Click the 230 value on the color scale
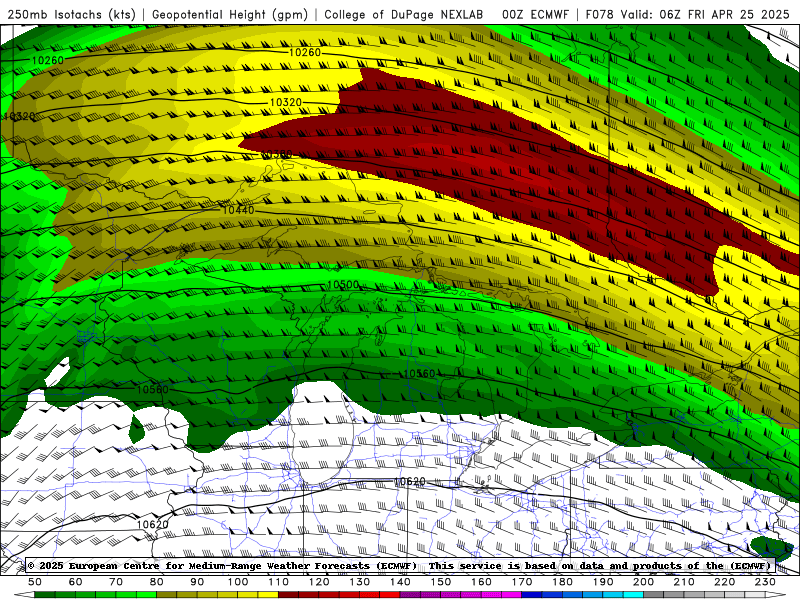The width and height of the screenshot is (800, 600). 765,582
